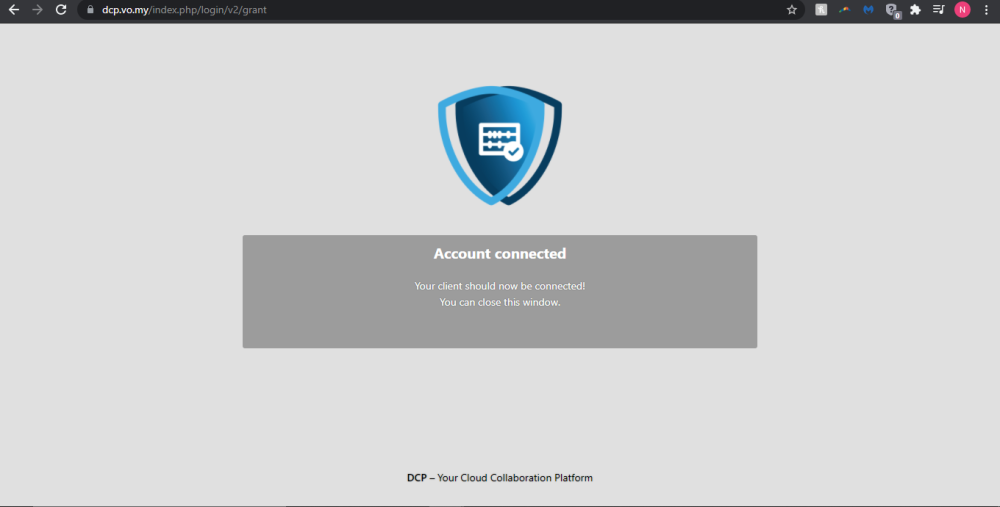Open the rainbow arc extension icon

(x=844, y=10)
